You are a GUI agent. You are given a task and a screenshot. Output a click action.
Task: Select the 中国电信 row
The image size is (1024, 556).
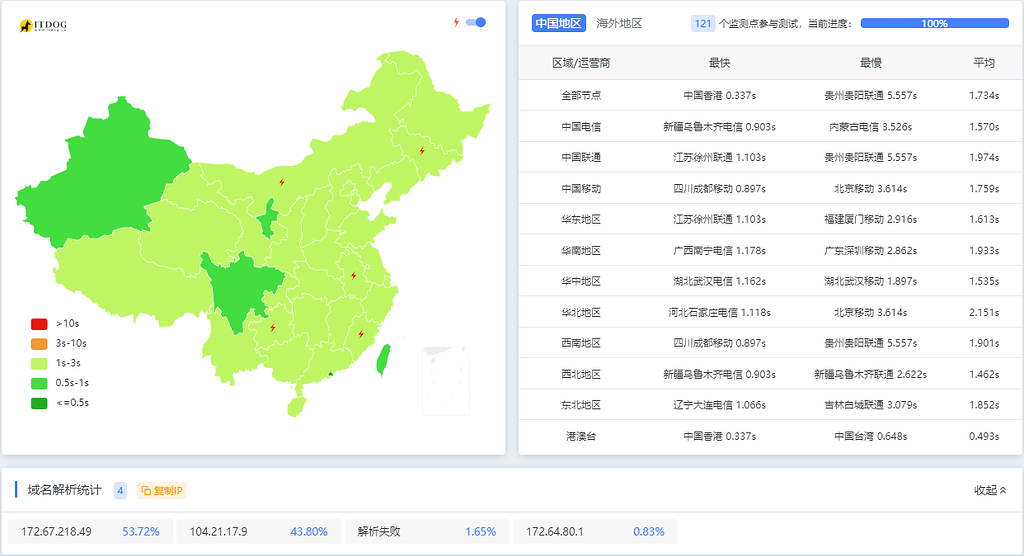(x=771, y=127)
